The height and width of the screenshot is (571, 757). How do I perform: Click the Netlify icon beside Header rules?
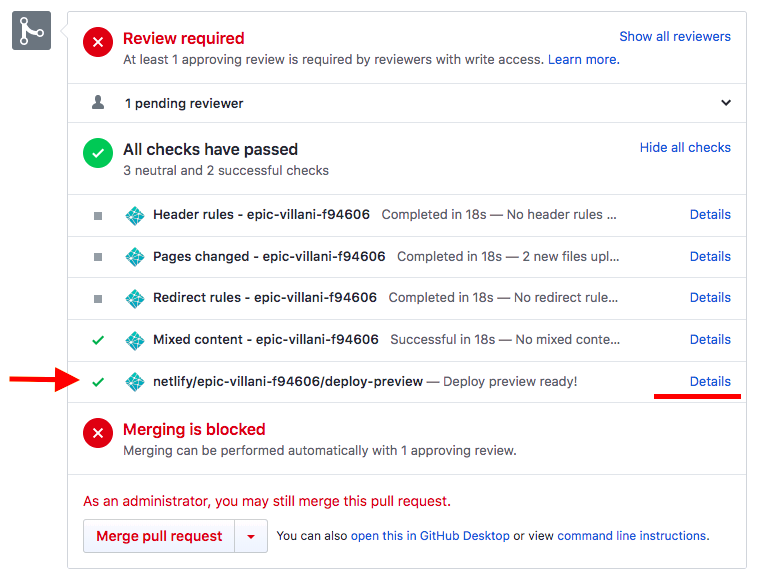(135, 215)
